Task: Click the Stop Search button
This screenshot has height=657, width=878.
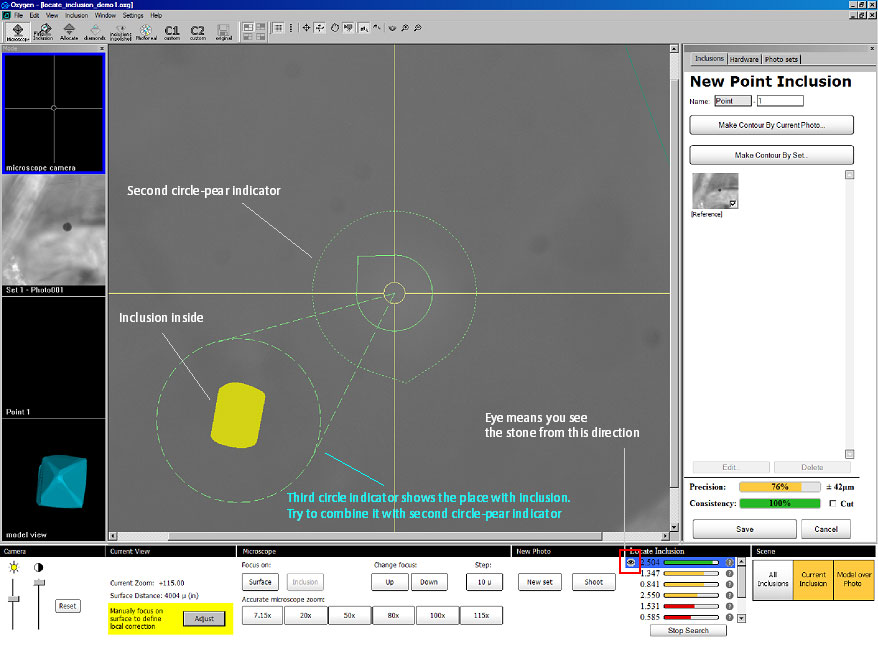Action: tap(688, 630)
